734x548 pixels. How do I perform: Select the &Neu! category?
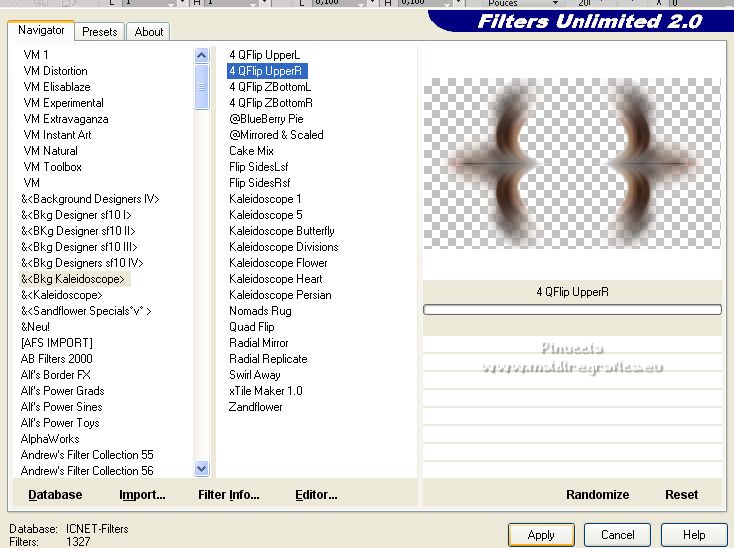coord(35,327)
